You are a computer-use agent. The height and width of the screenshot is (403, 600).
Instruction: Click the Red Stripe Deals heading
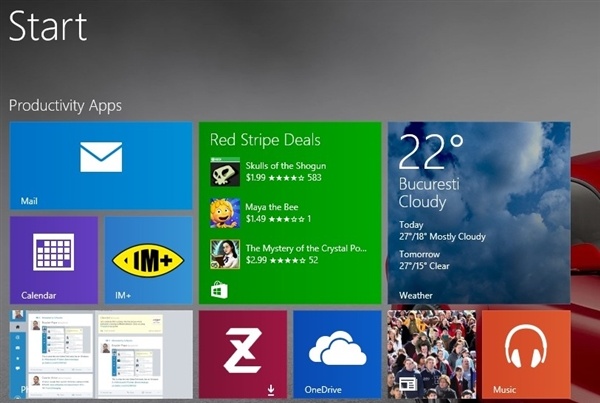click(x=265, y=140)
